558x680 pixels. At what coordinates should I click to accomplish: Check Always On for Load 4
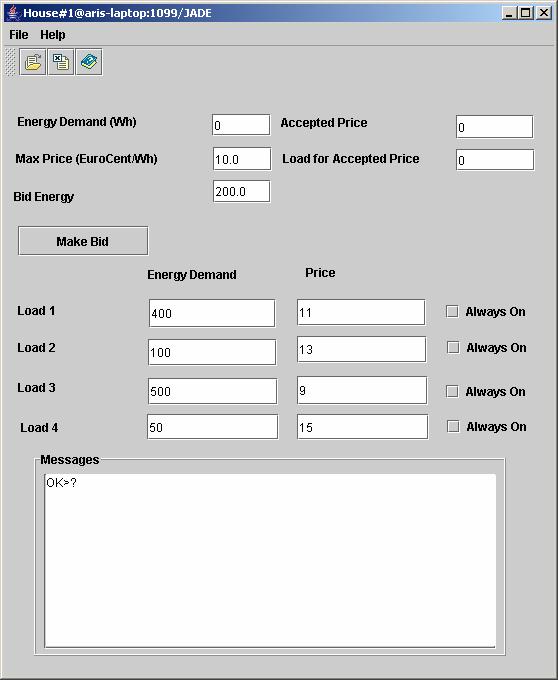tap(453, 426)
